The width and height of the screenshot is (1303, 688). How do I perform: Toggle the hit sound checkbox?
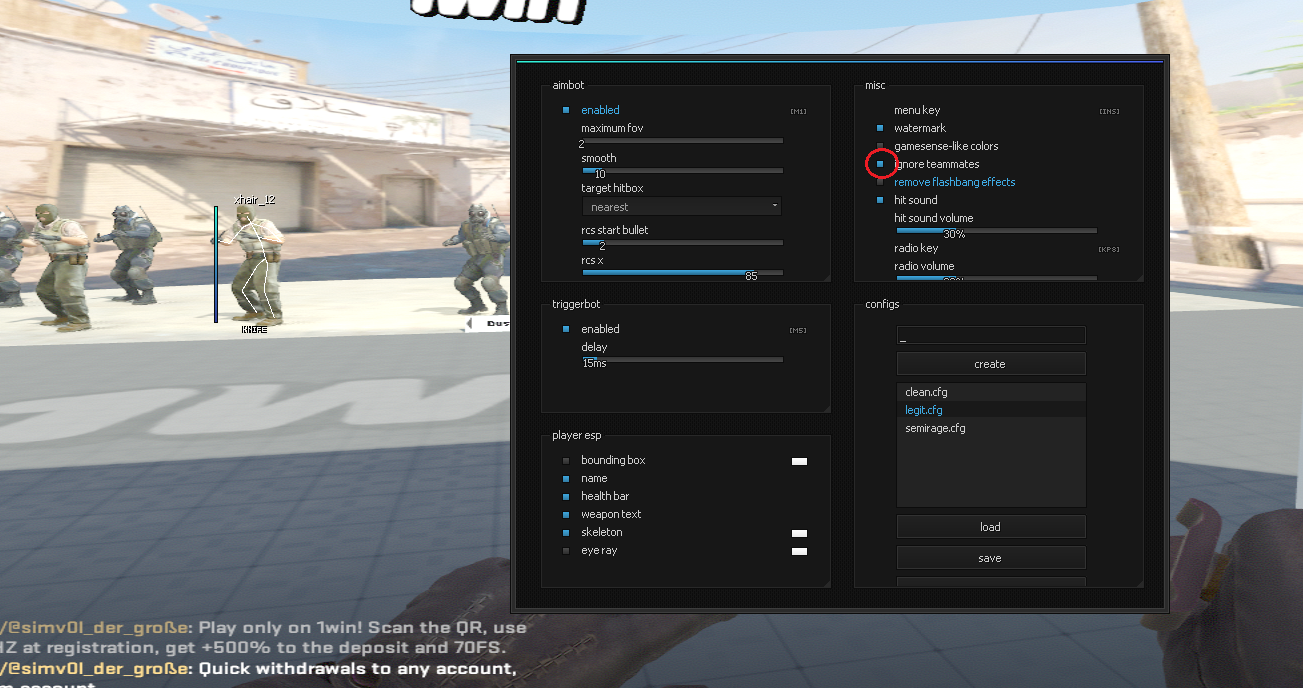880,200
